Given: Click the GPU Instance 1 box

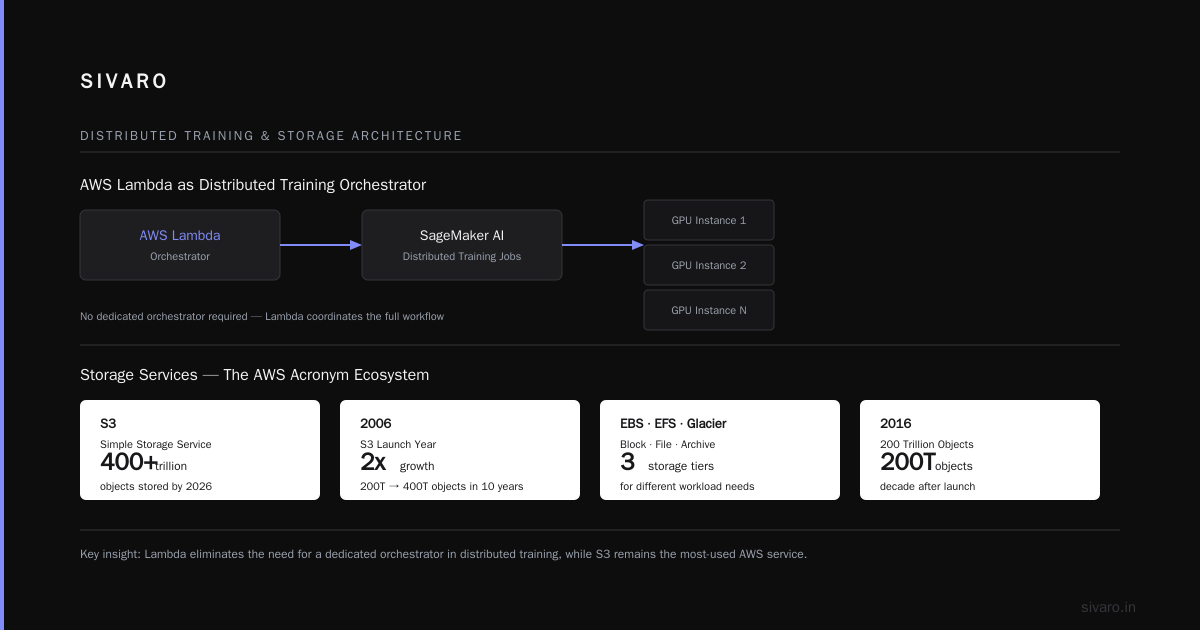Looking at the screenshot, I should click(709, 220).
